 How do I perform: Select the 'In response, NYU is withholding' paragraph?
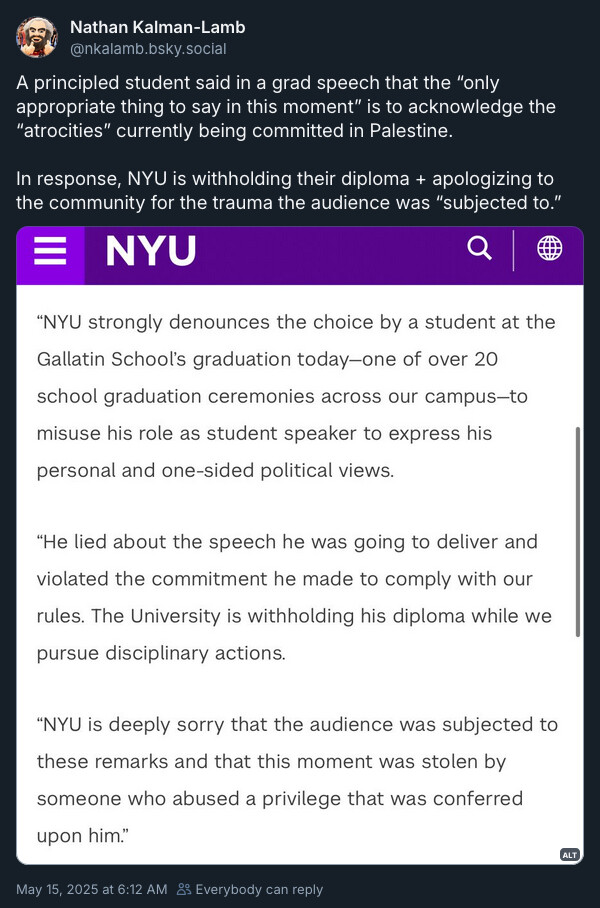click(286, 191)
